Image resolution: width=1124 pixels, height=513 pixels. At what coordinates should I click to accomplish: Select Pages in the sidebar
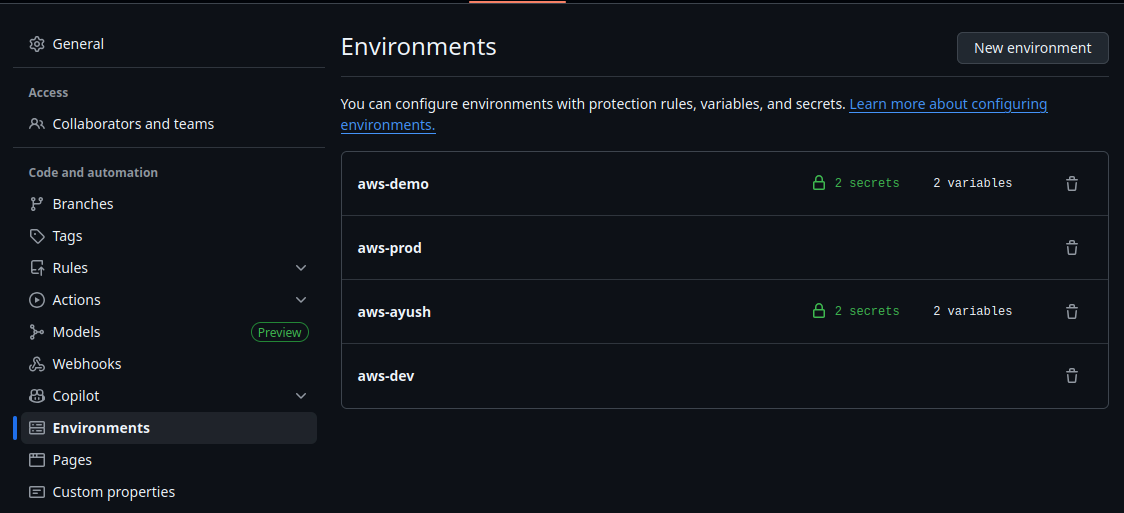click(x=72, y=460)
